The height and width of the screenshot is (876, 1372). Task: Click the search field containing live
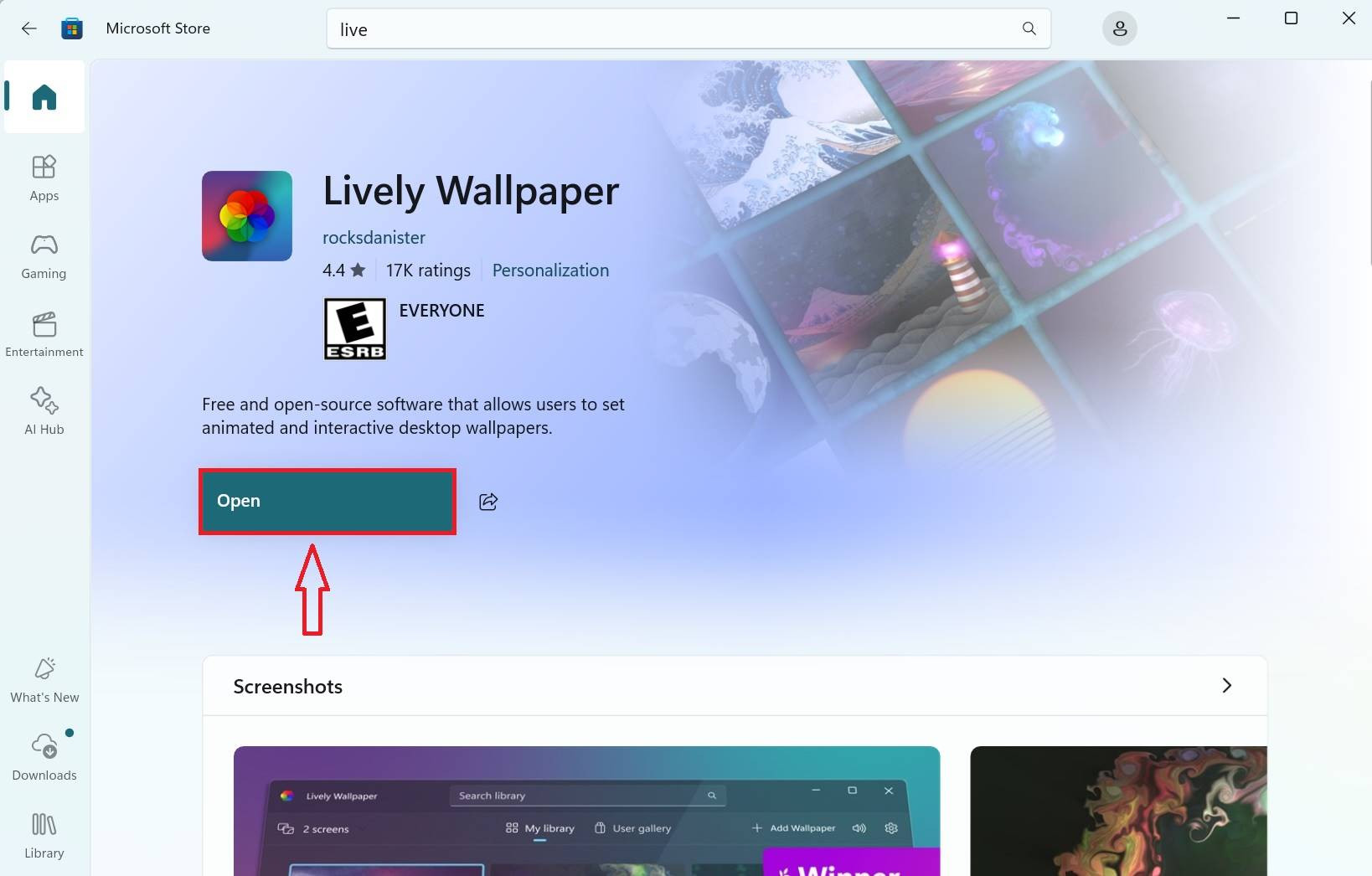tap(689, 29)
